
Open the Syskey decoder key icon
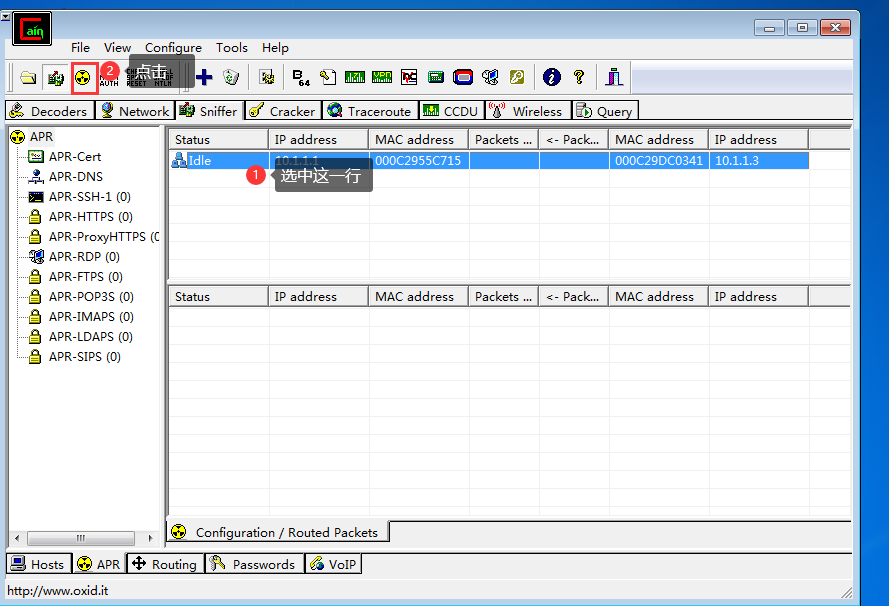coord(517,77)
